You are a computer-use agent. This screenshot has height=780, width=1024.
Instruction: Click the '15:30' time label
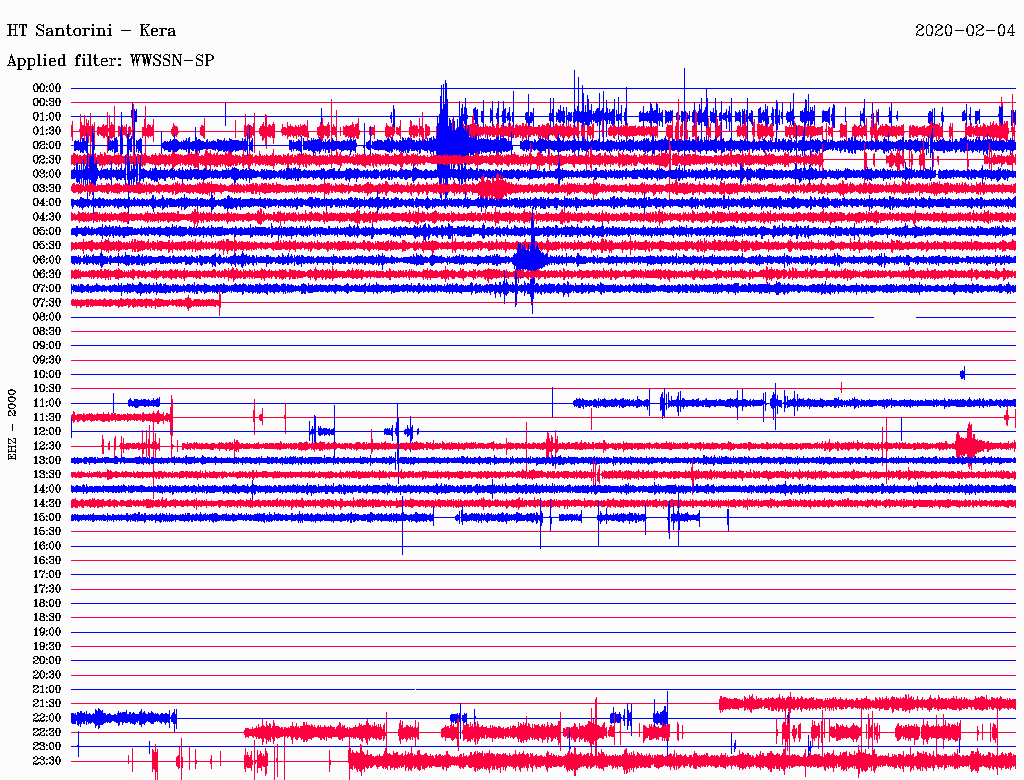point(47,532)
